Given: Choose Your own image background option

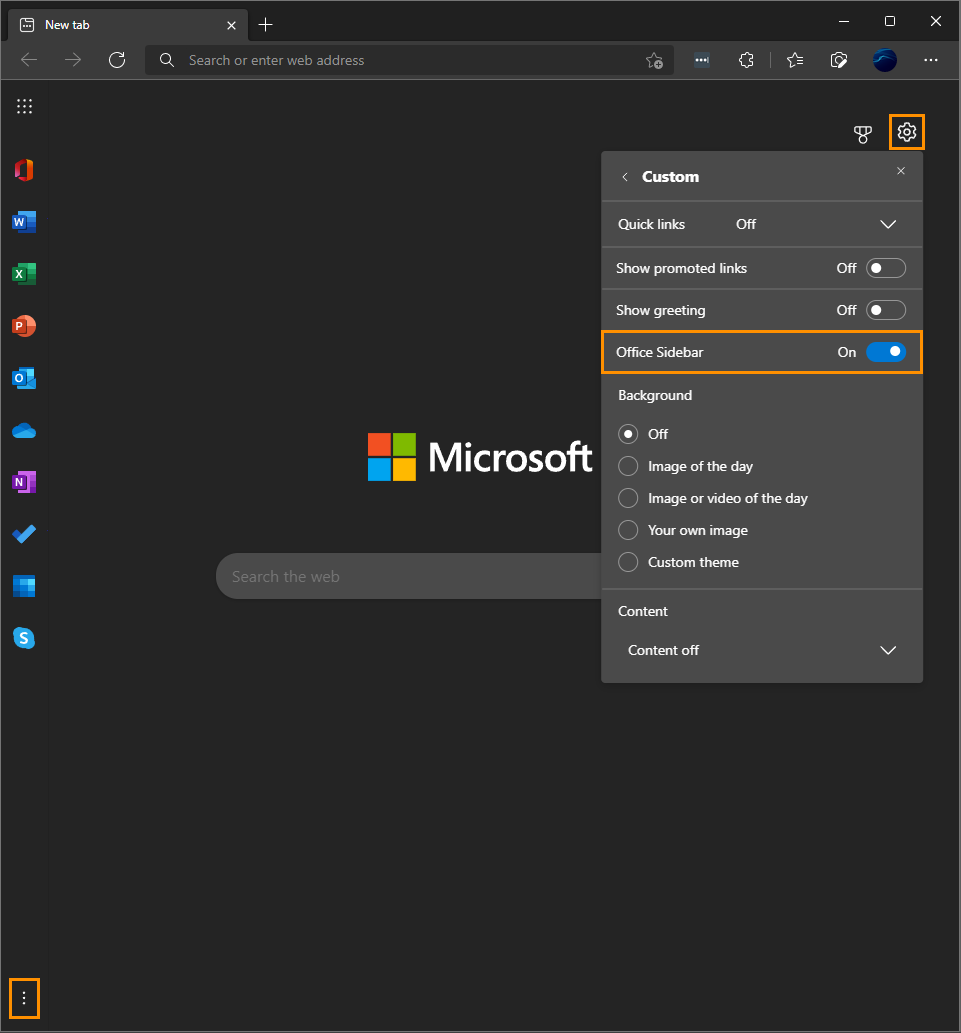Looking at the screenshot, I should pyautogui.click(x=628, y=530).
